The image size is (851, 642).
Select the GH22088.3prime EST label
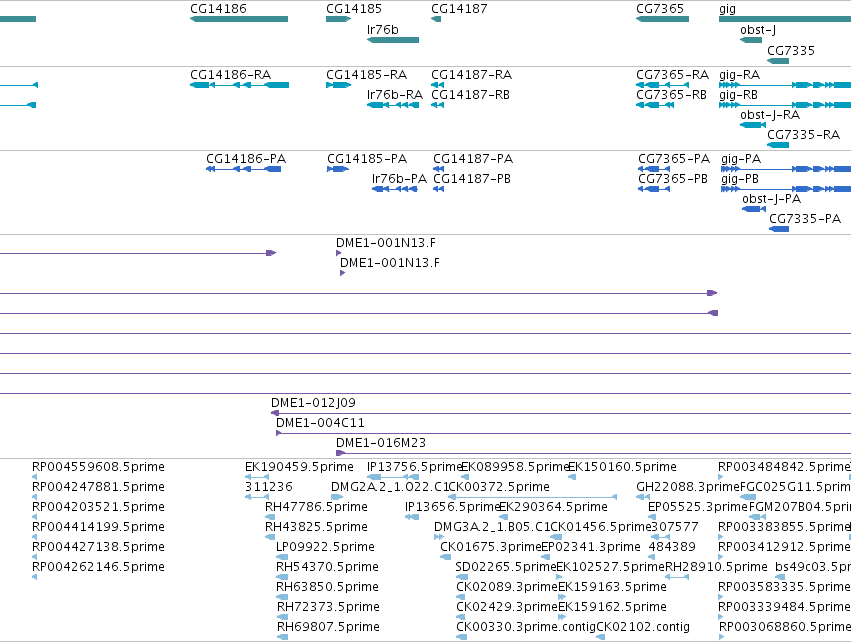(688, 487)
